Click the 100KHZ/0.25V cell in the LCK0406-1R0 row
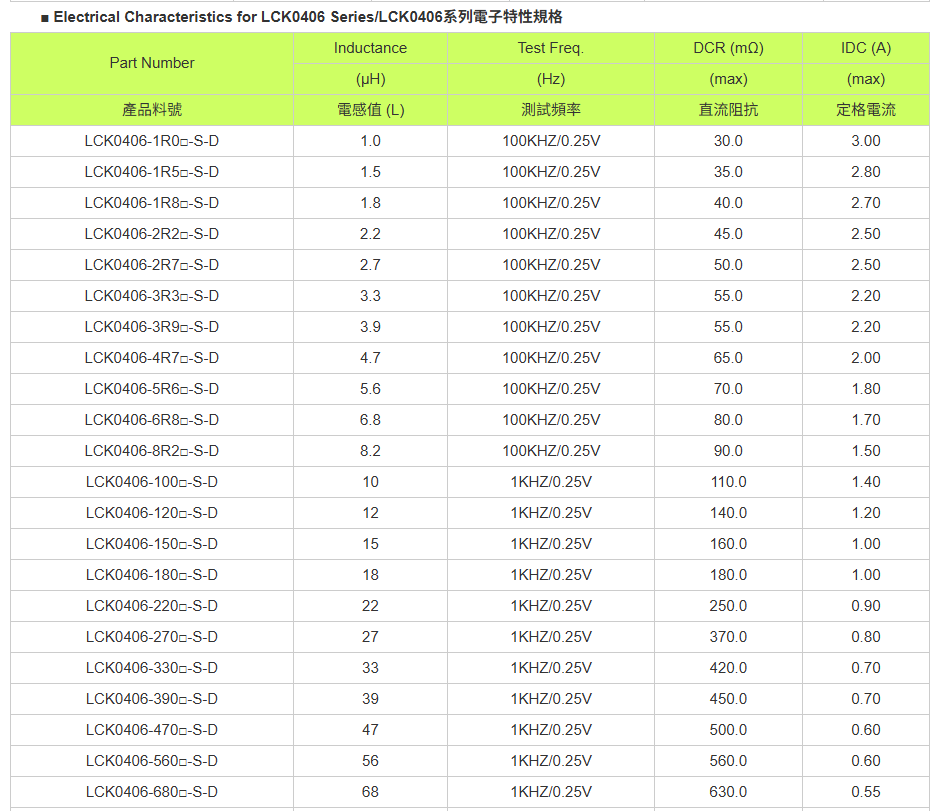The height and width of the screenshot is (811, 945). point(551,141)
